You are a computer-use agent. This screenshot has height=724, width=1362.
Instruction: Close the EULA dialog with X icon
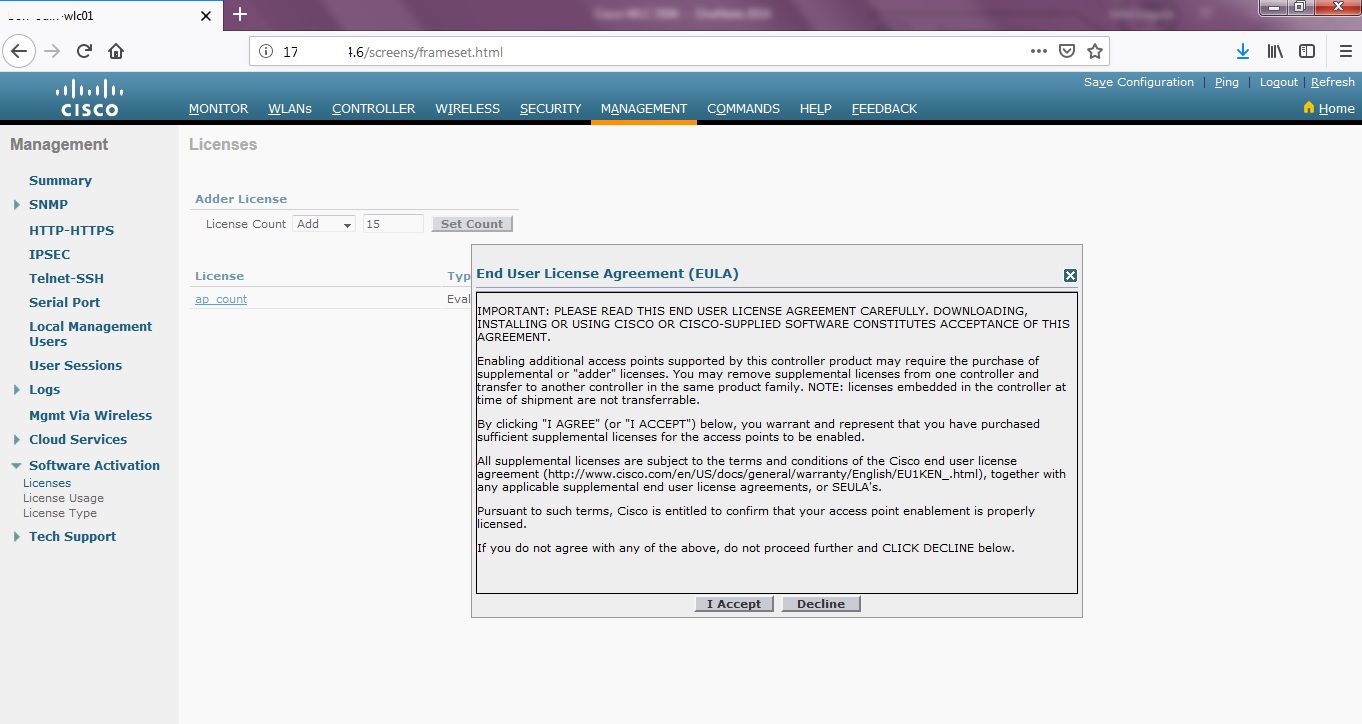[1070, 275]
